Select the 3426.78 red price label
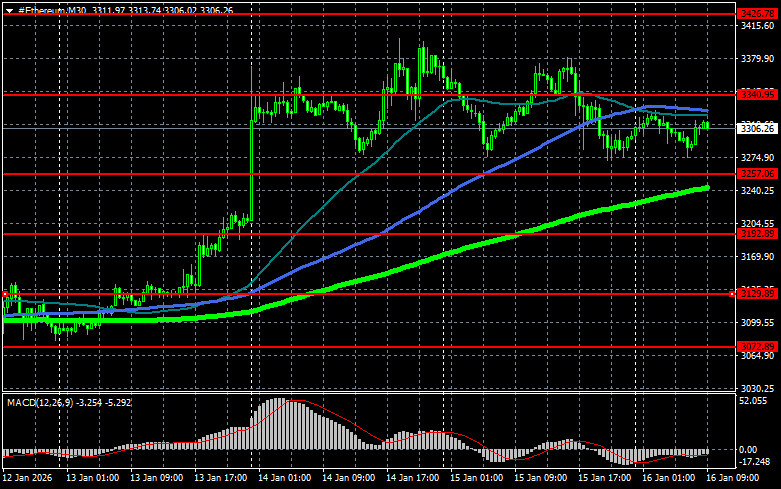 tap(756, 13)
